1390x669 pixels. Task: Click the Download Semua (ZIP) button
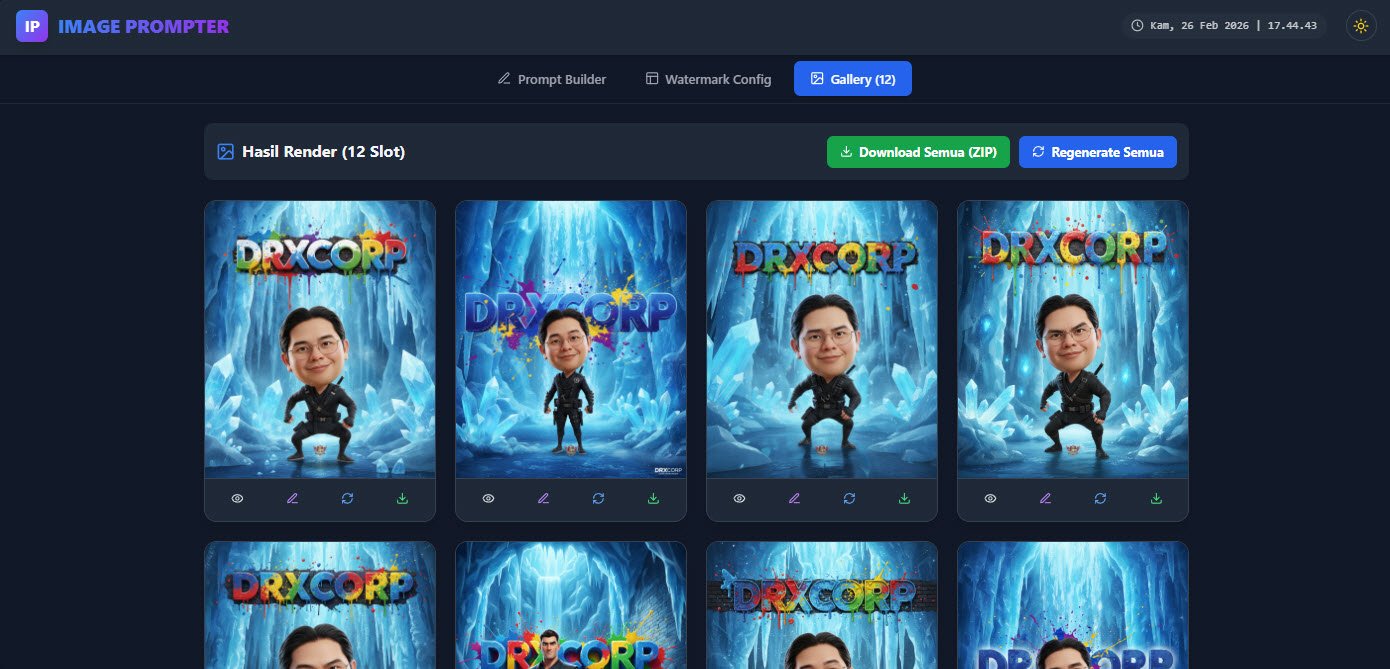pyautogui.click(x=918, y=152)
